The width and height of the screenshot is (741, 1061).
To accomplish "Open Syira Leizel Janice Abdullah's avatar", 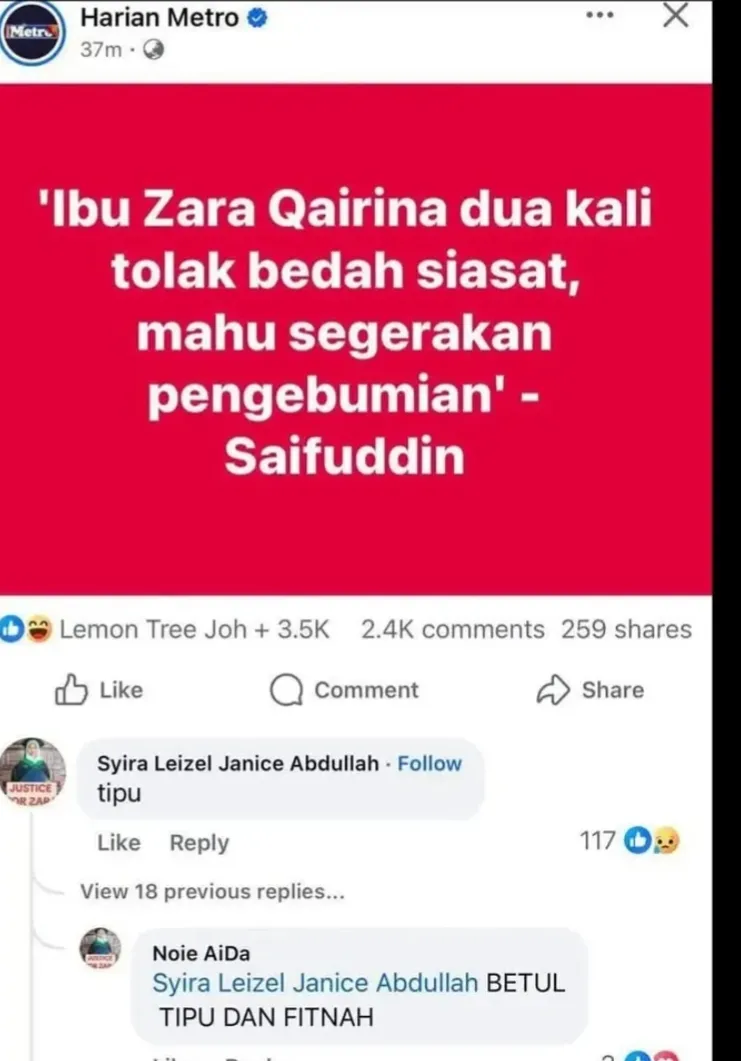I will pyautogui.click(x=33, y=771).
